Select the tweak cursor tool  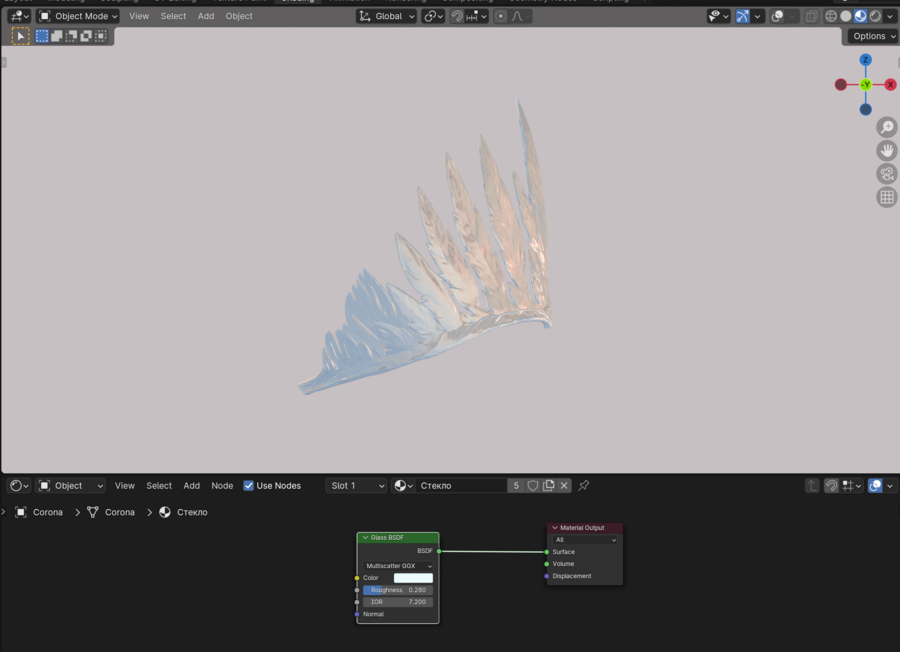coord(20,36)
